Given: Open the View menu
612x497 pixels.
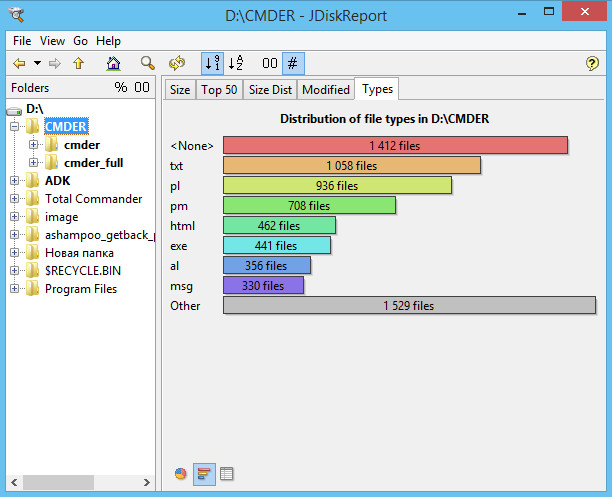Looking at the screenshot, I should (52, 41).
